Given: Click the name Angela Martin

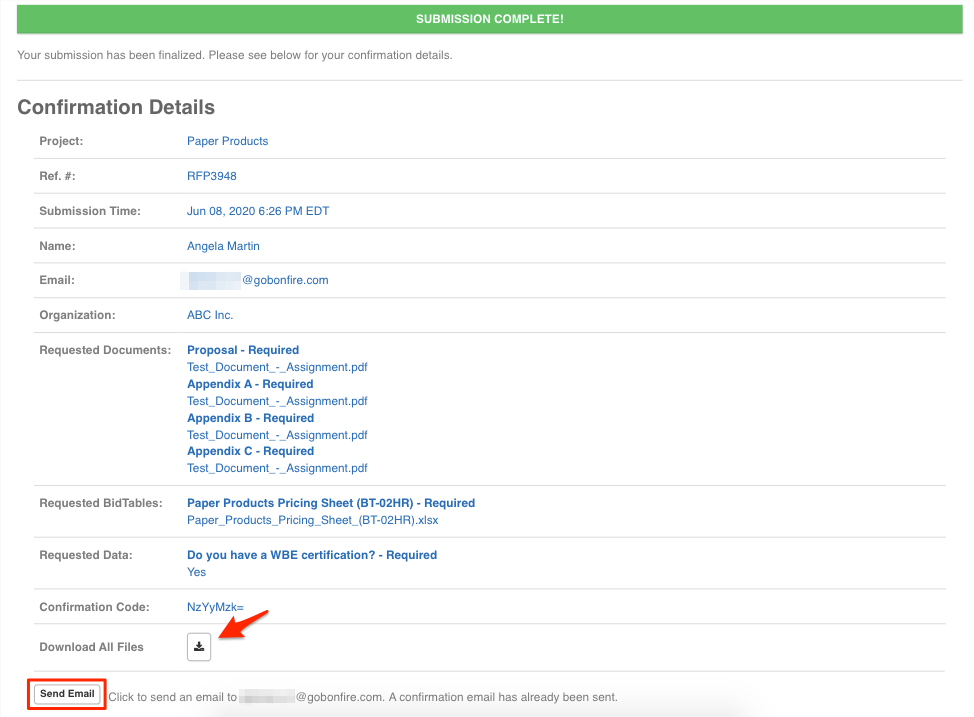Looking at the screenshot, I should coord(223,246).
